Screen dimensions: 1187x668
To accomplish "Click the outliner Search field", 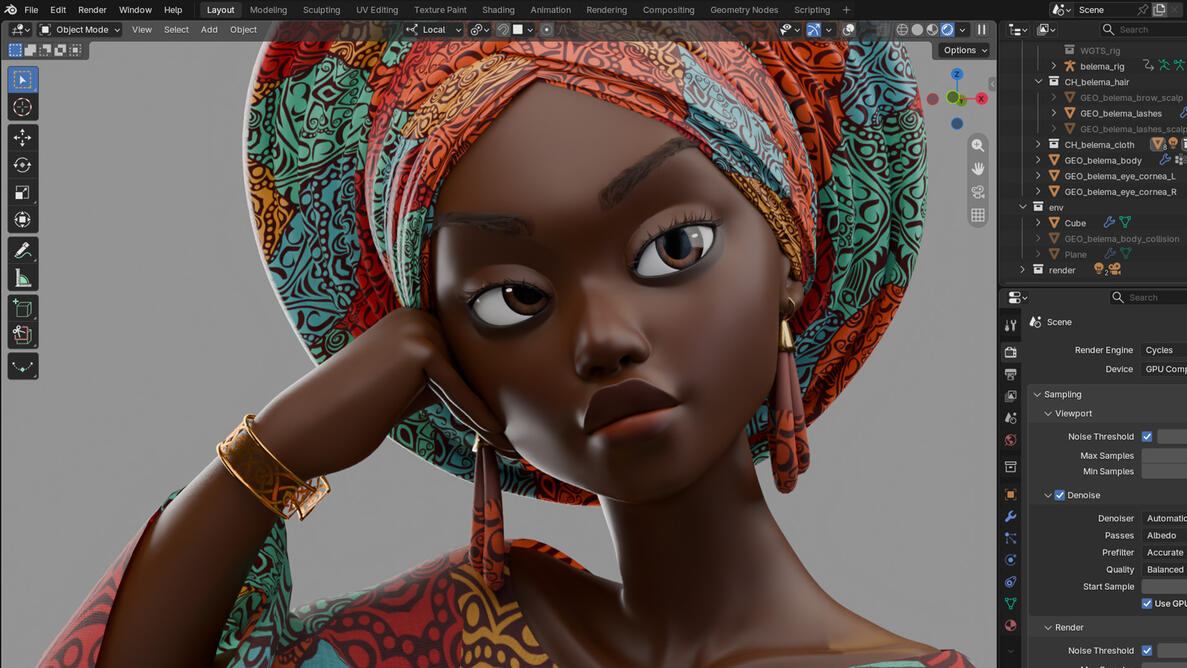I will (x=1143, y=30).
